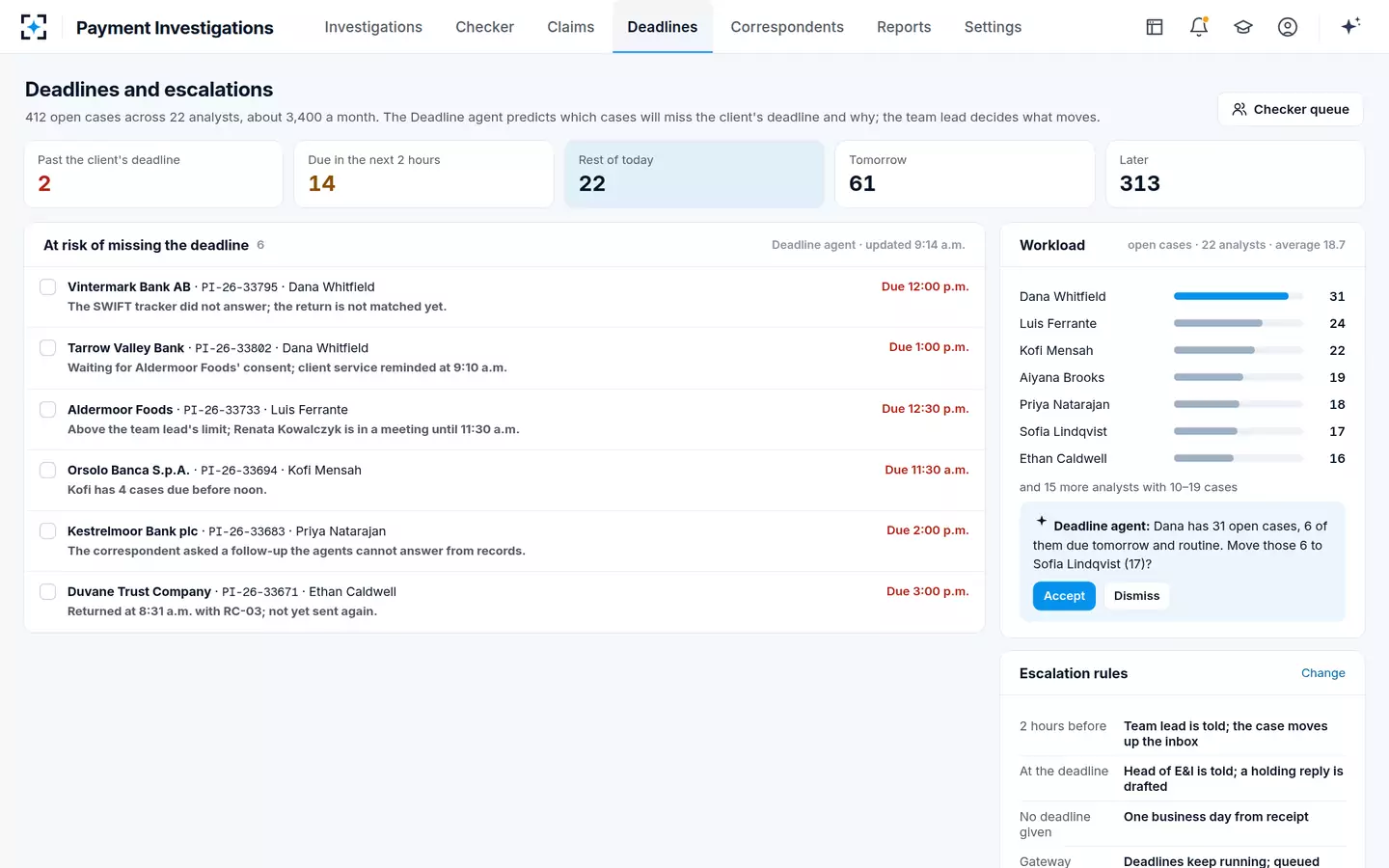Click Dana Whitfield's blue workload bar

[1231, 296]
